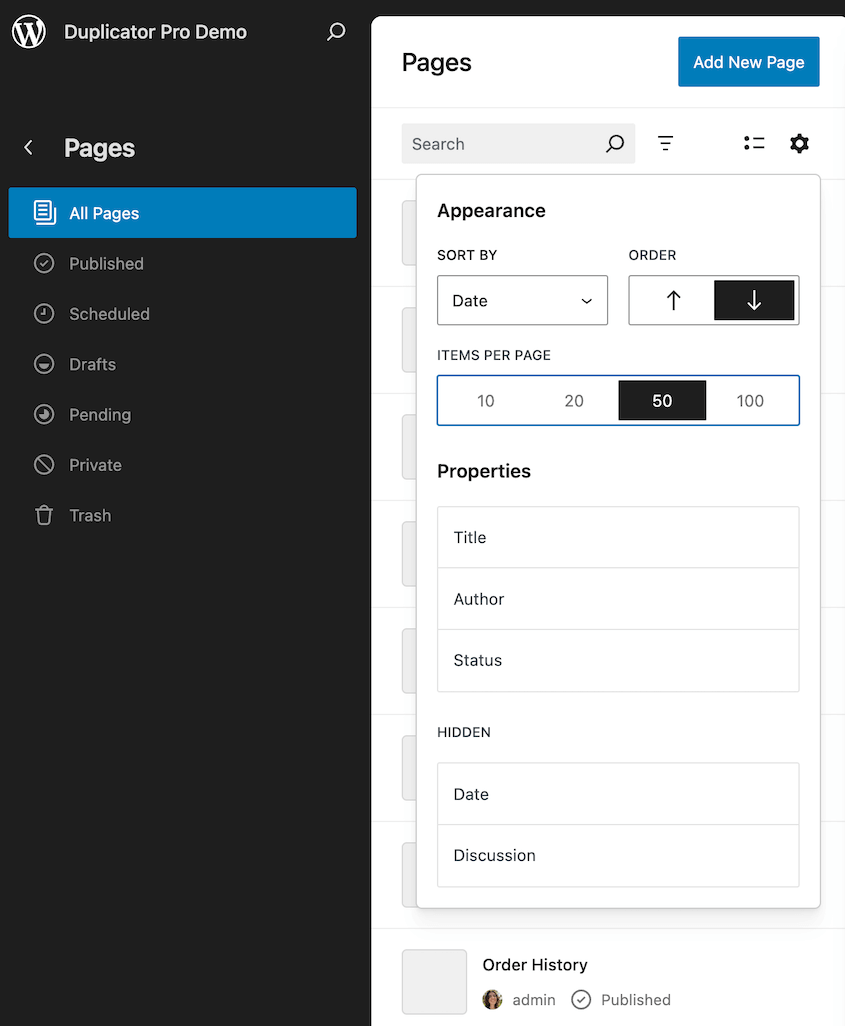This screenshot has height=1026, width=845.
Task: Click the Add New Page button
Action: 749,62
